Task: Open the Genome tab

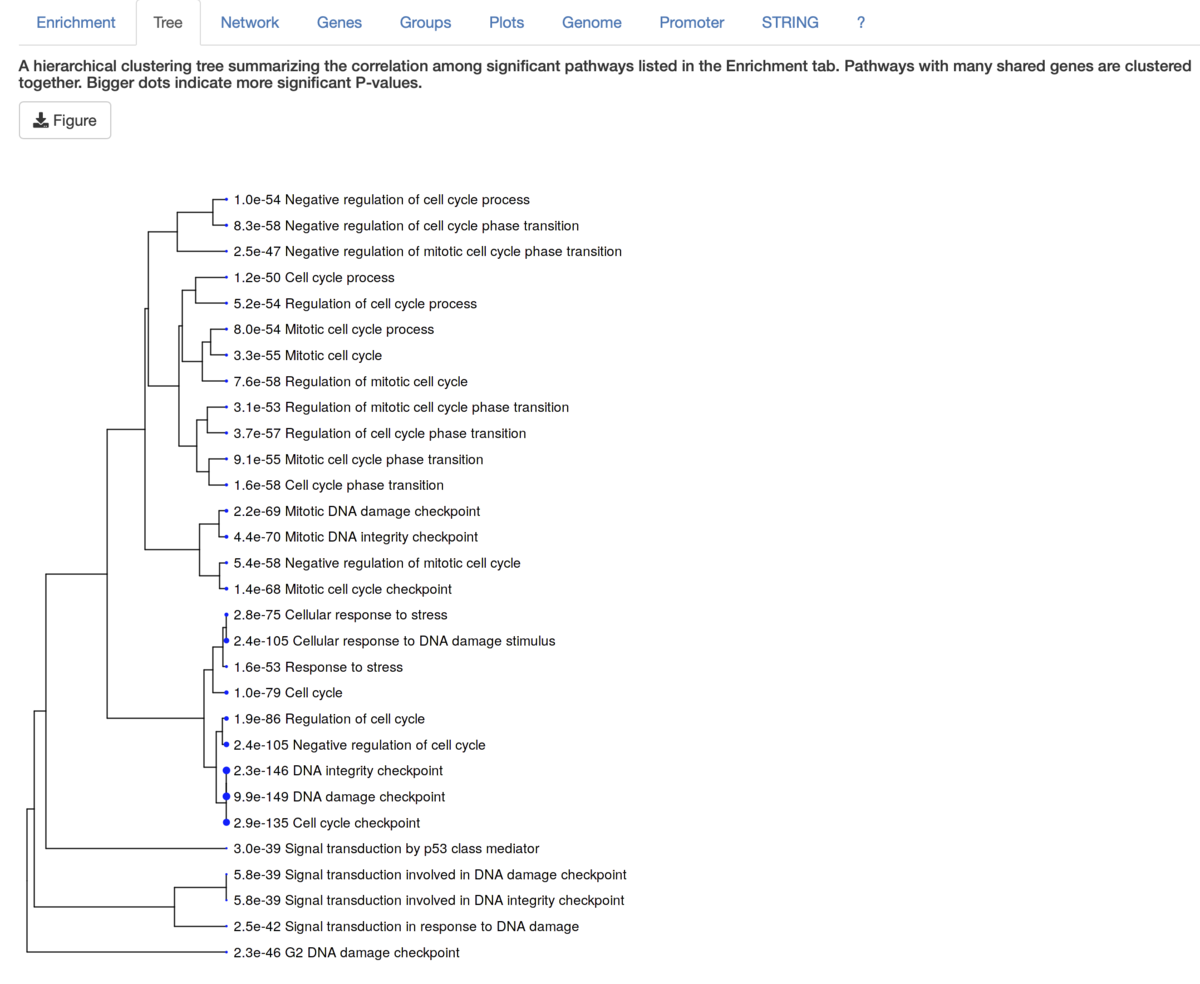Action: [592, 22]
